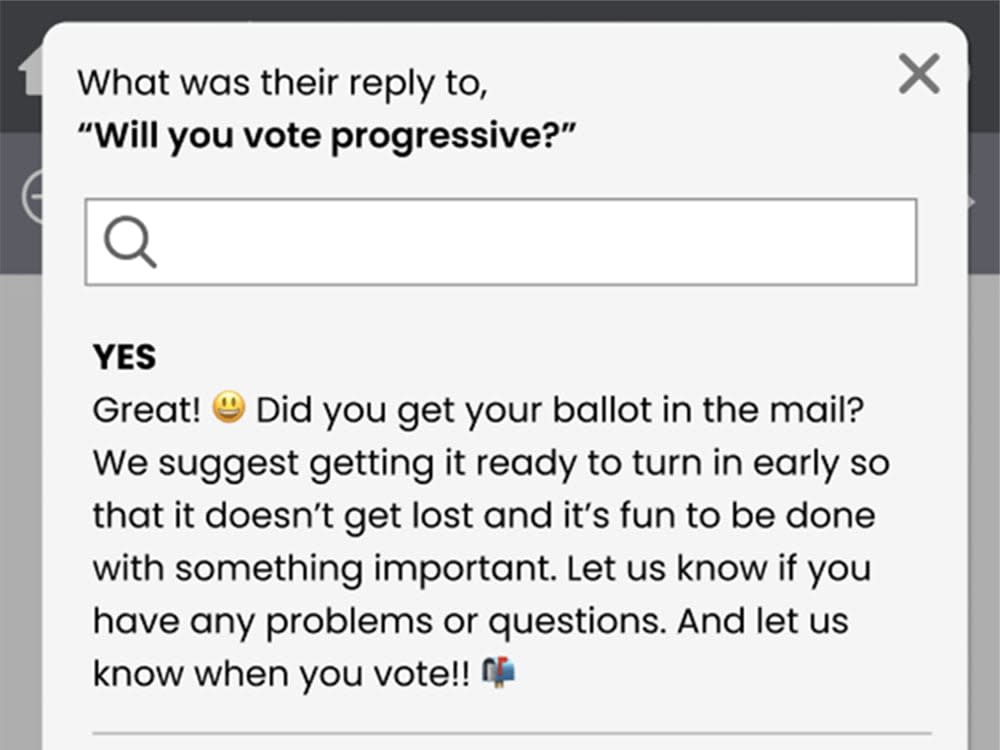Click the 'know when you vote!!' text
The image size is (1000, 750).
[281, 673]
